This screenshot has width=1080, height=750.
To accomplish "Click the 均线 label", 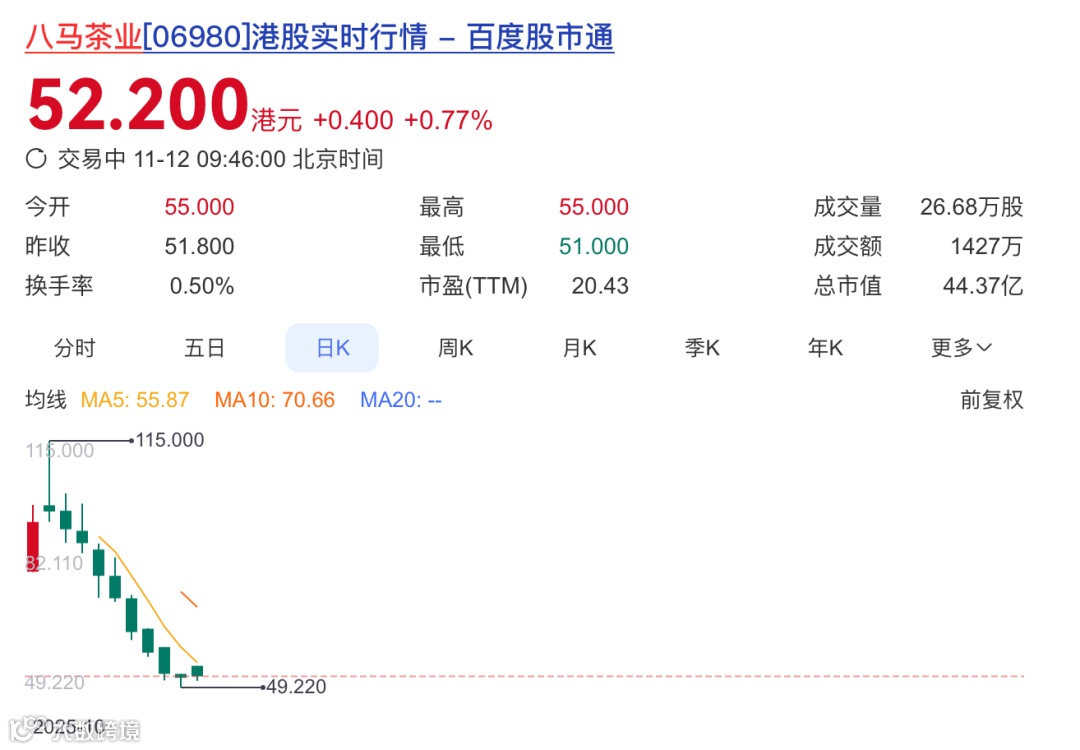I will coord(45,399).
